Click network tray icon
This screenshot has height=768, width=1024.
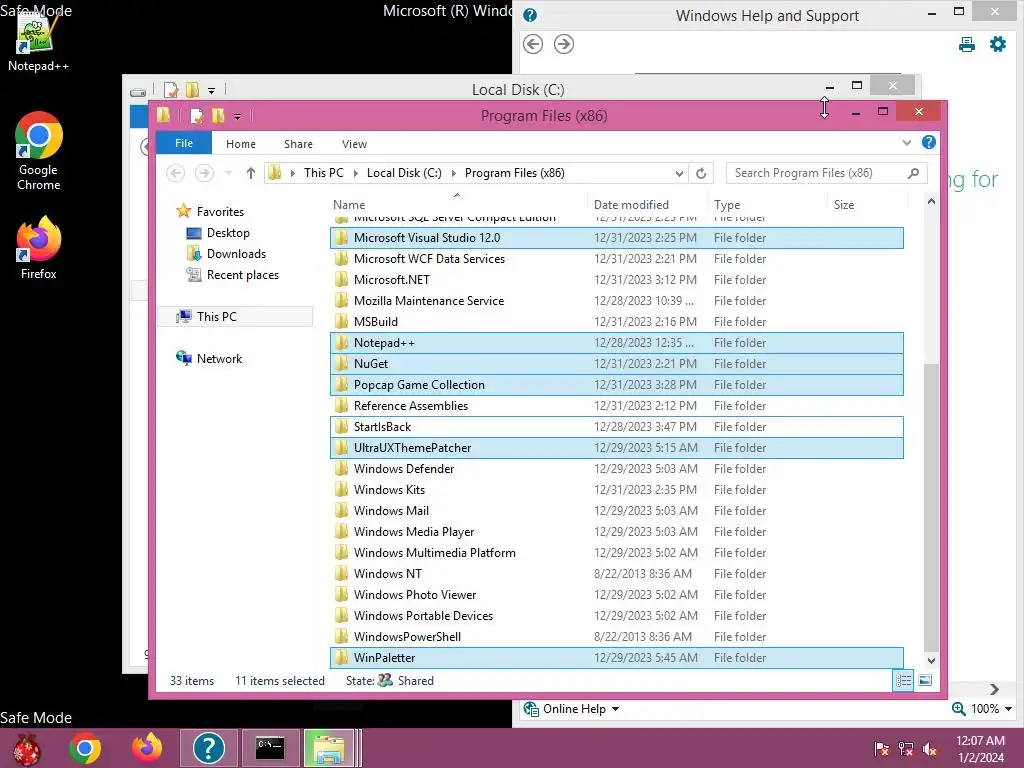click(905, 749)
